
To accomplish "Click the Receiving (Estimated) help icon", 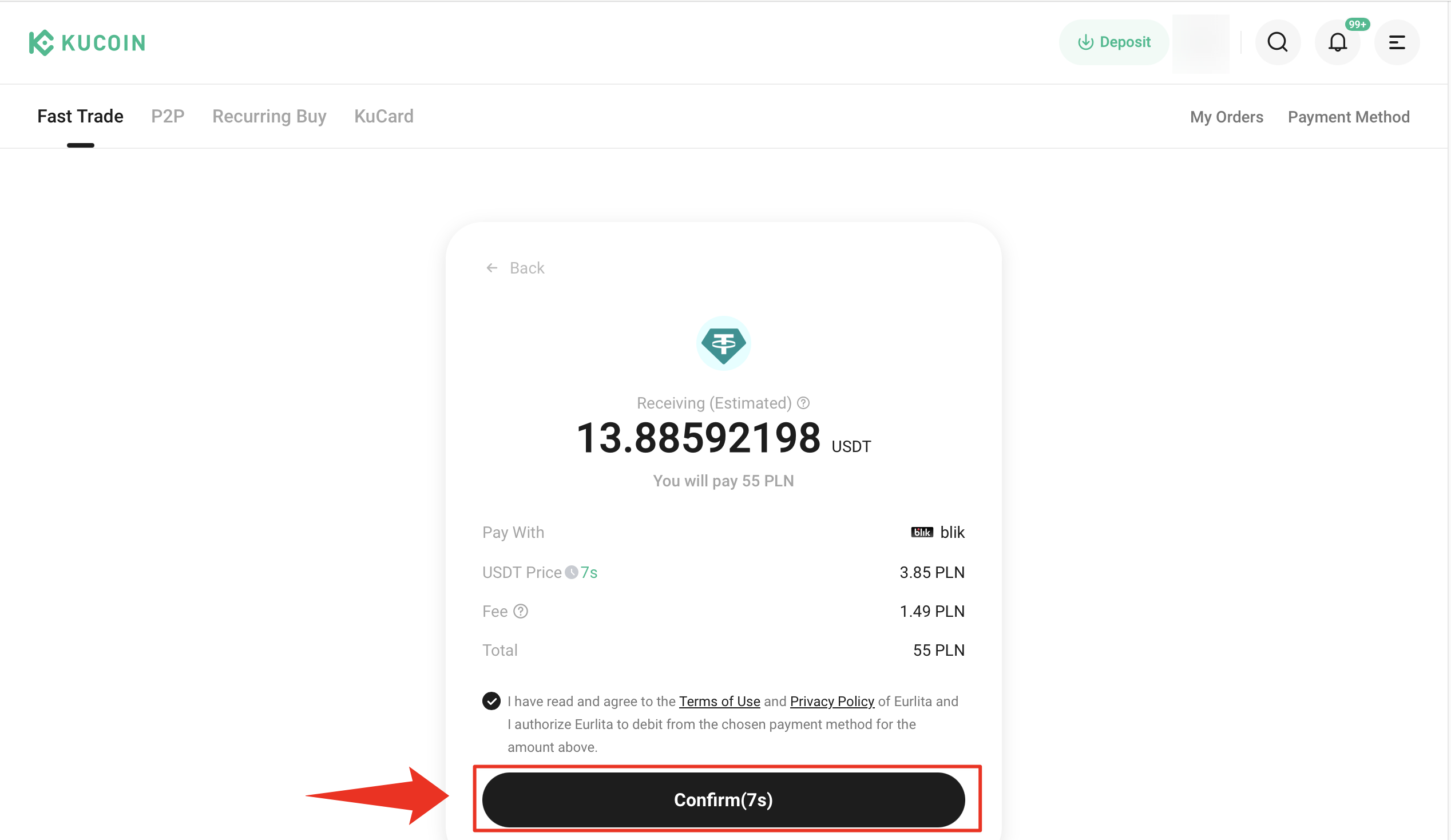I will (803, 403).
